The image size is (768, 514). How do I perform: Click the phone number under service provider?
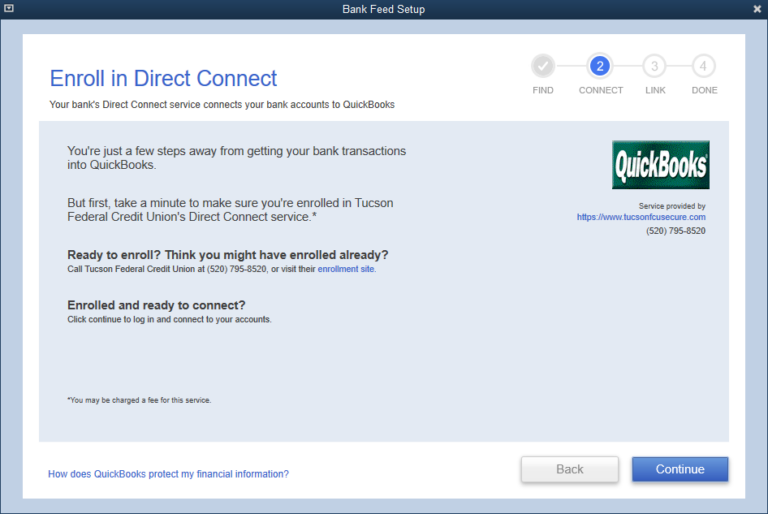click(x=675, y=231)
